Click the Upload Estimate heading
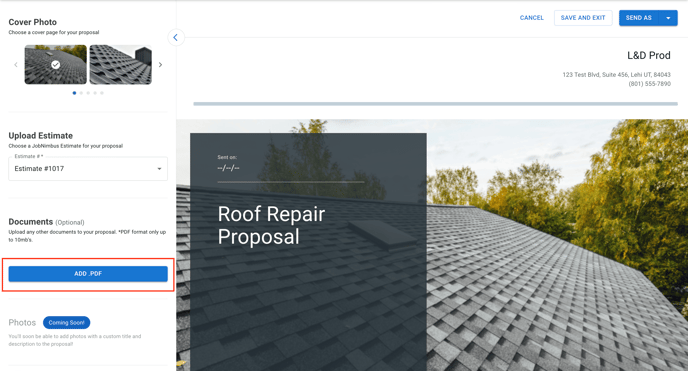The image size is (688, 371). [x=41, y=136]
